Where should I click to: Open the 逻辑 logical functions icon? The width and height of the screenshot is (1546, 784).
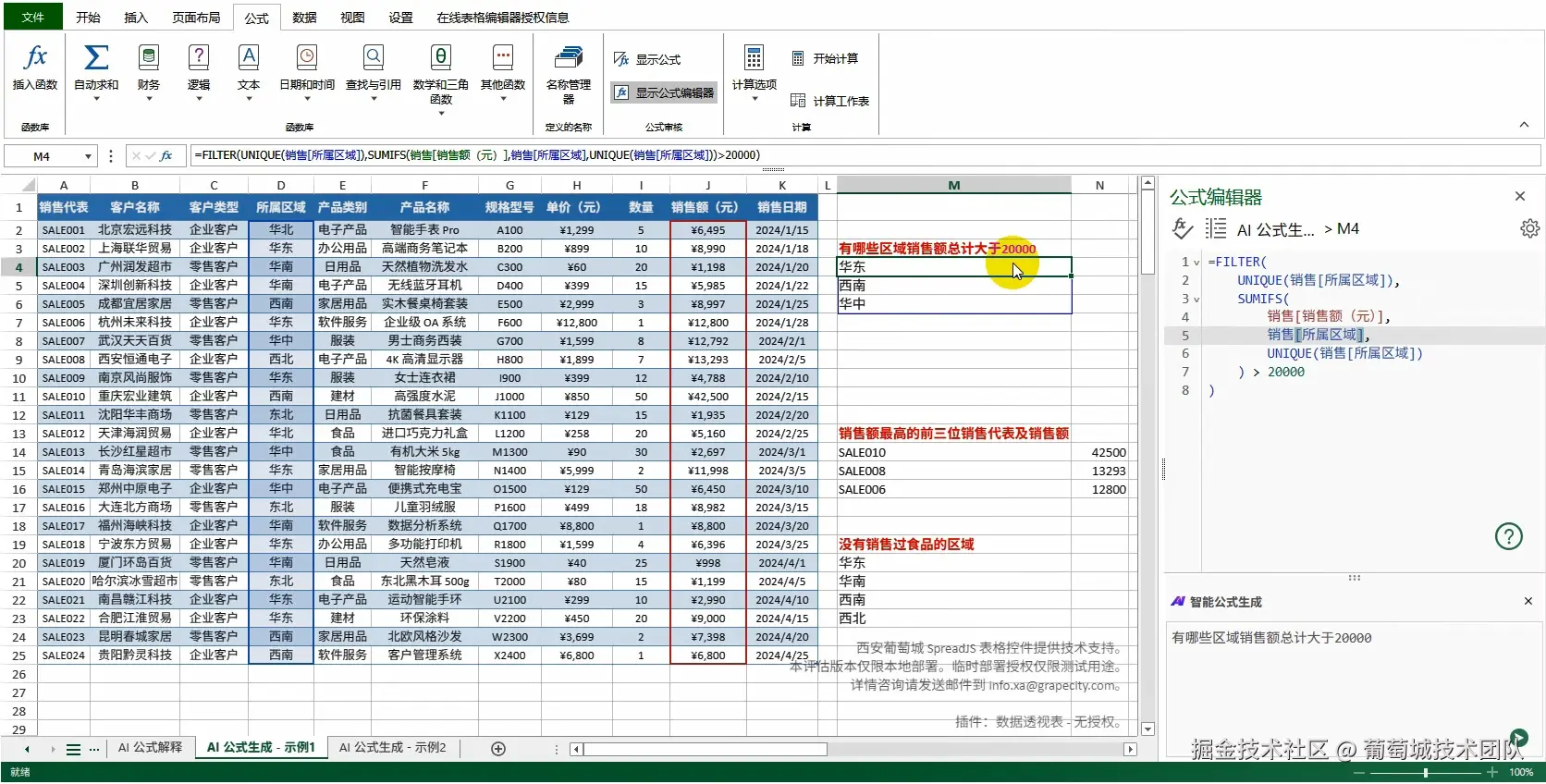click(x=199, y=58)
